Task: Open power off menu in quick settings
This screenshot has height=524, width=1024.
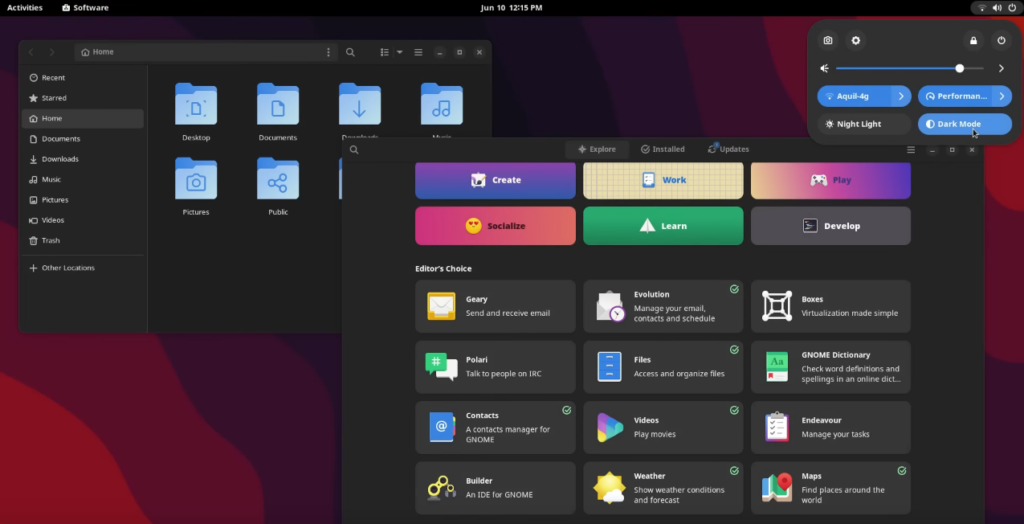Action: pos(1001,41)
